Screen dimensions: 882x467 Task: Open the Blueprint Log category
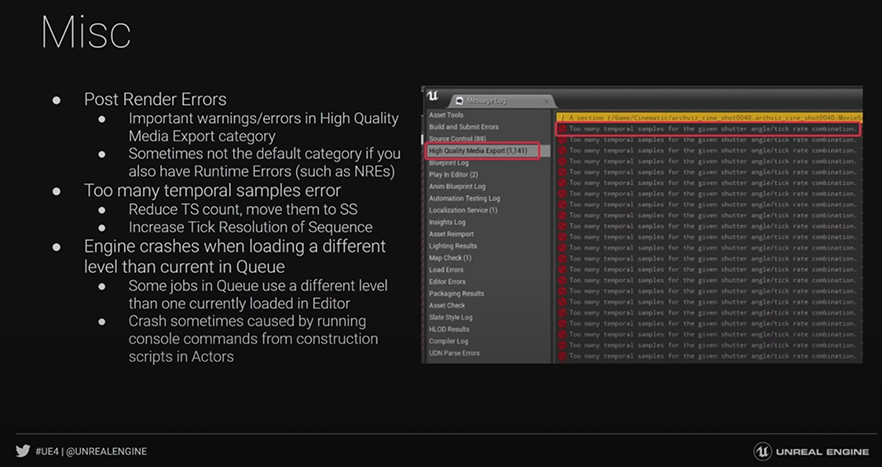click(x=448, y=163)
